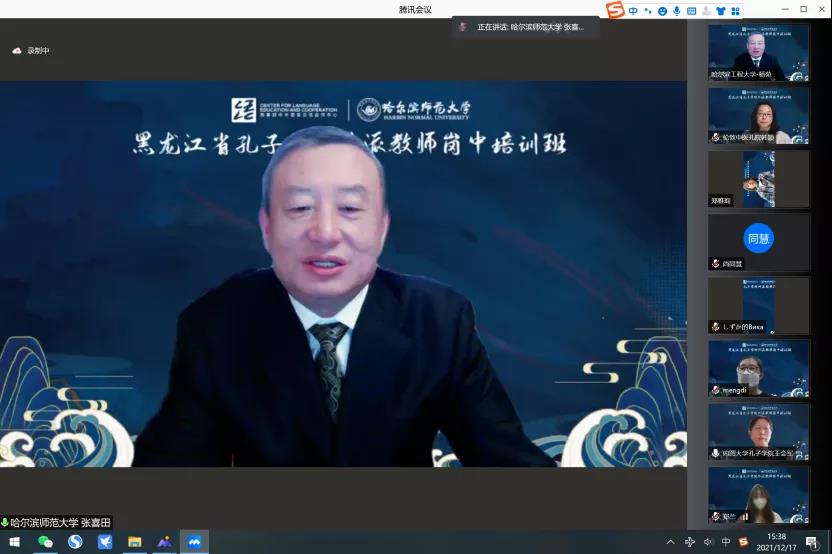Click the Sogou input emoji icon
Screen dimensions: 832x554
pyautogui.click(x=662, y=11)
